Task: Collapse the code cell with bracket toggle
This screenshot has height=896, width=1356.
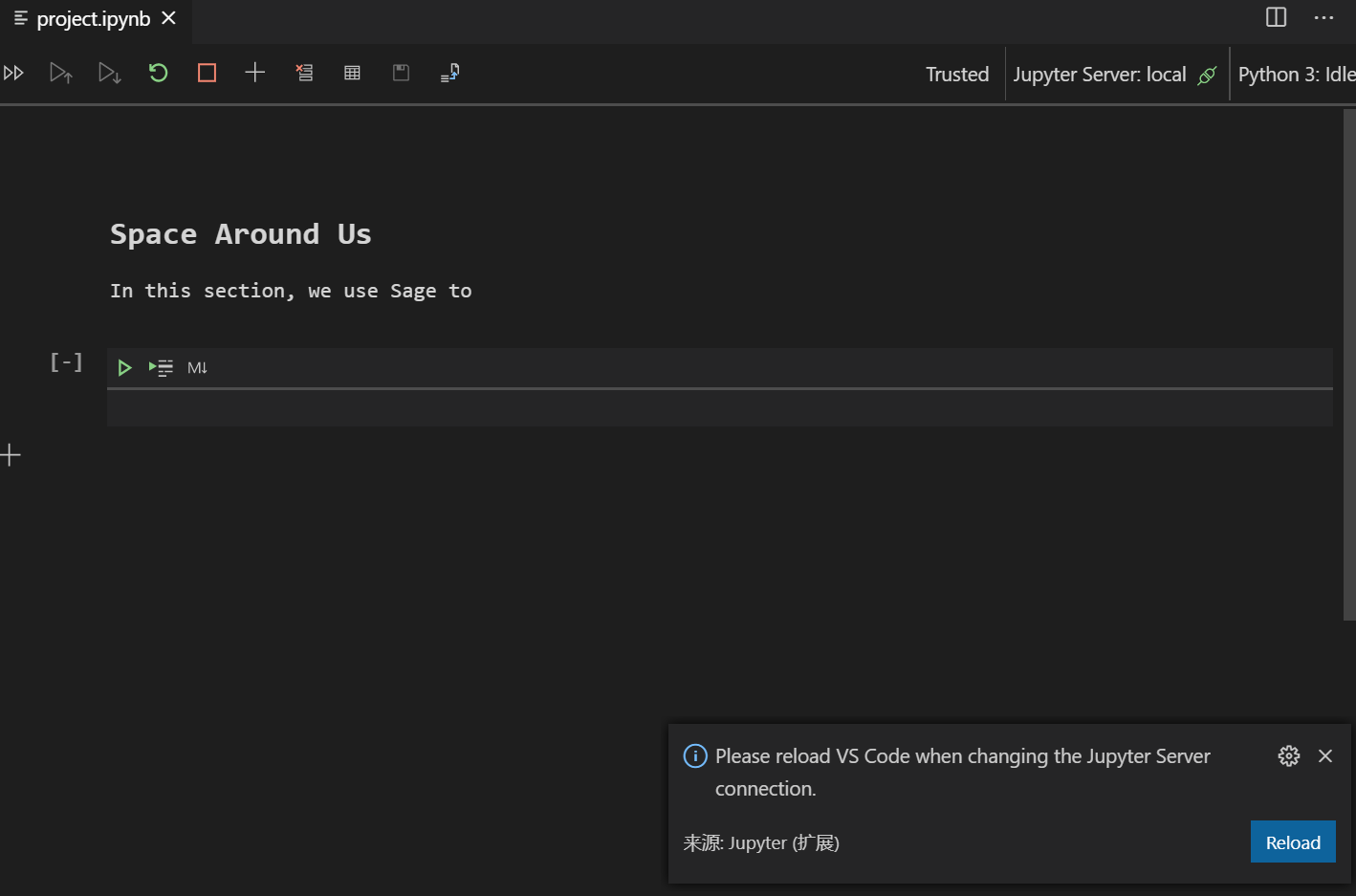Action: click(x=65, y=361)
